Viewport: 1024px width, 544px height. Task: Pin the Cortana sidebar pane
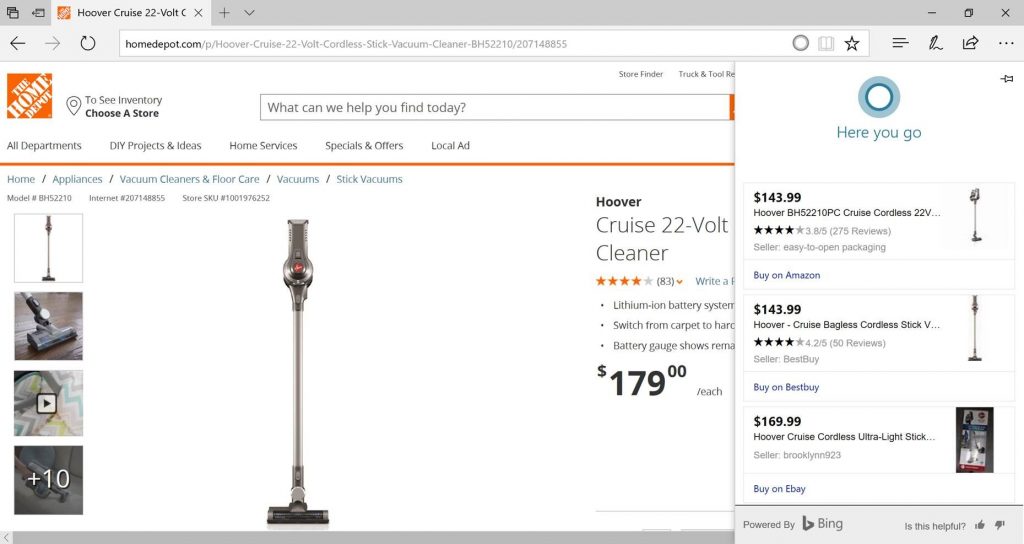[x=1006, y=79]
